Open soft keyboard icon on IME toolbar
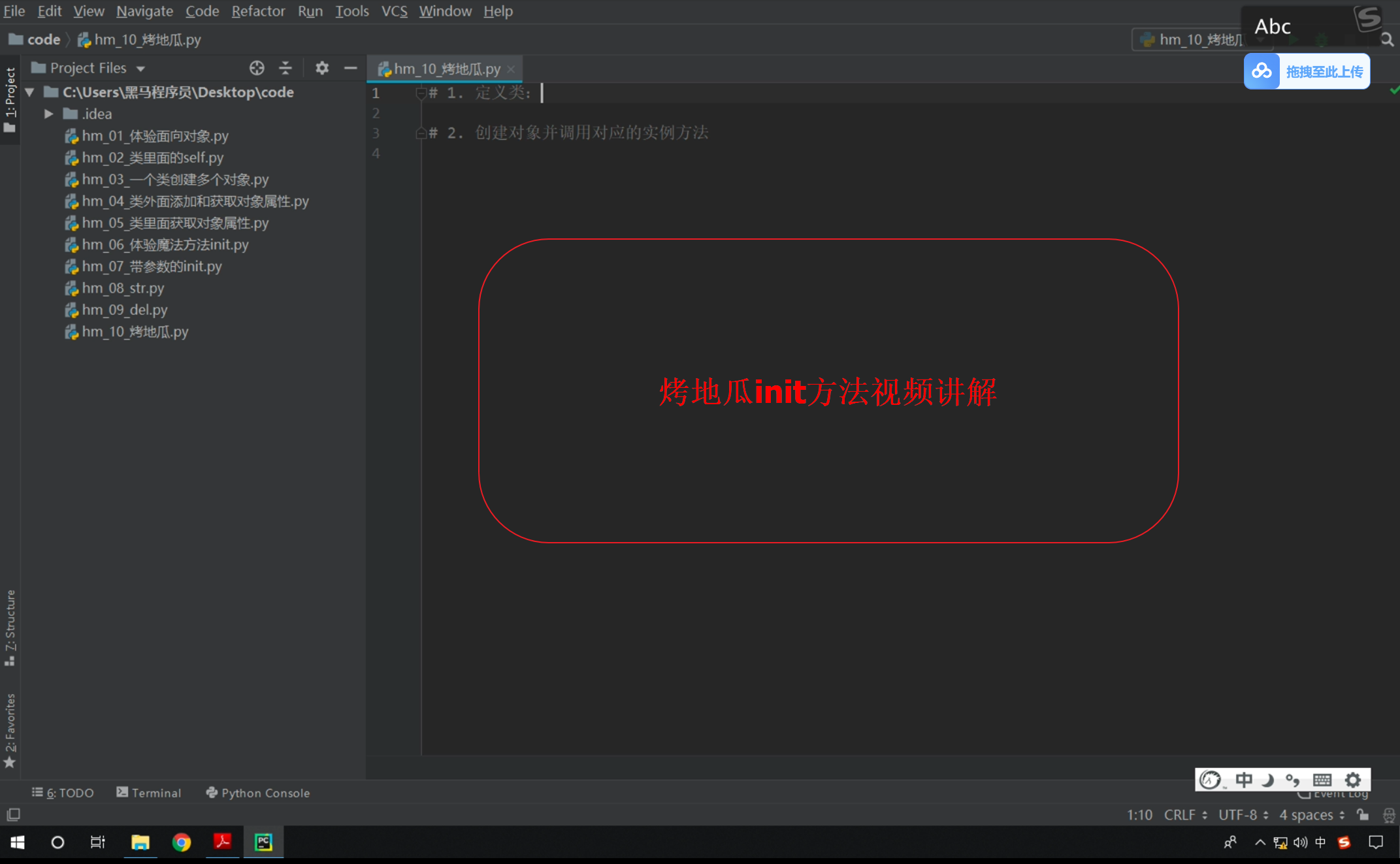 [1322, 780]
